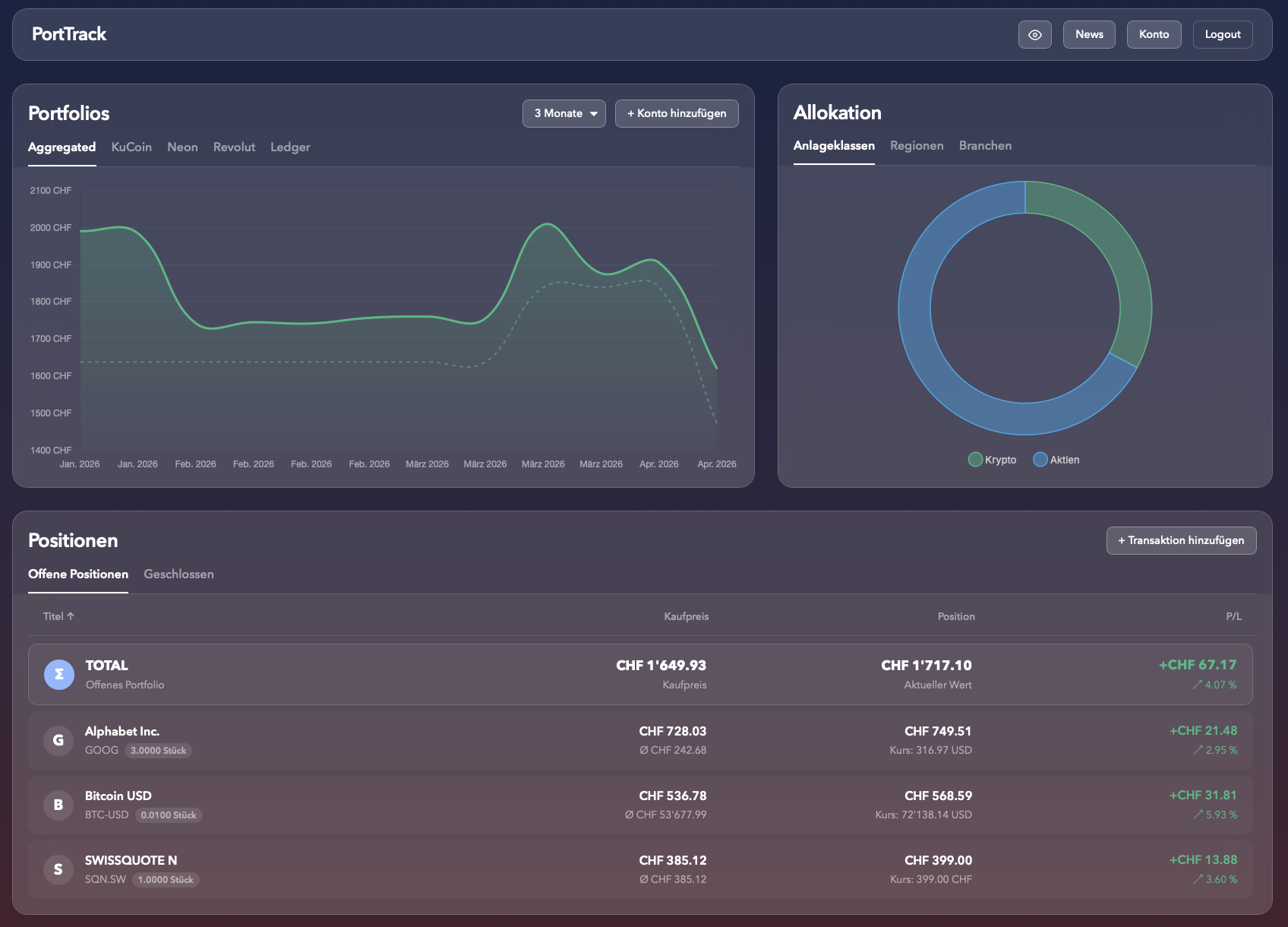Switch to the Geschlossen tab
1288x927 pixels.
178,574
